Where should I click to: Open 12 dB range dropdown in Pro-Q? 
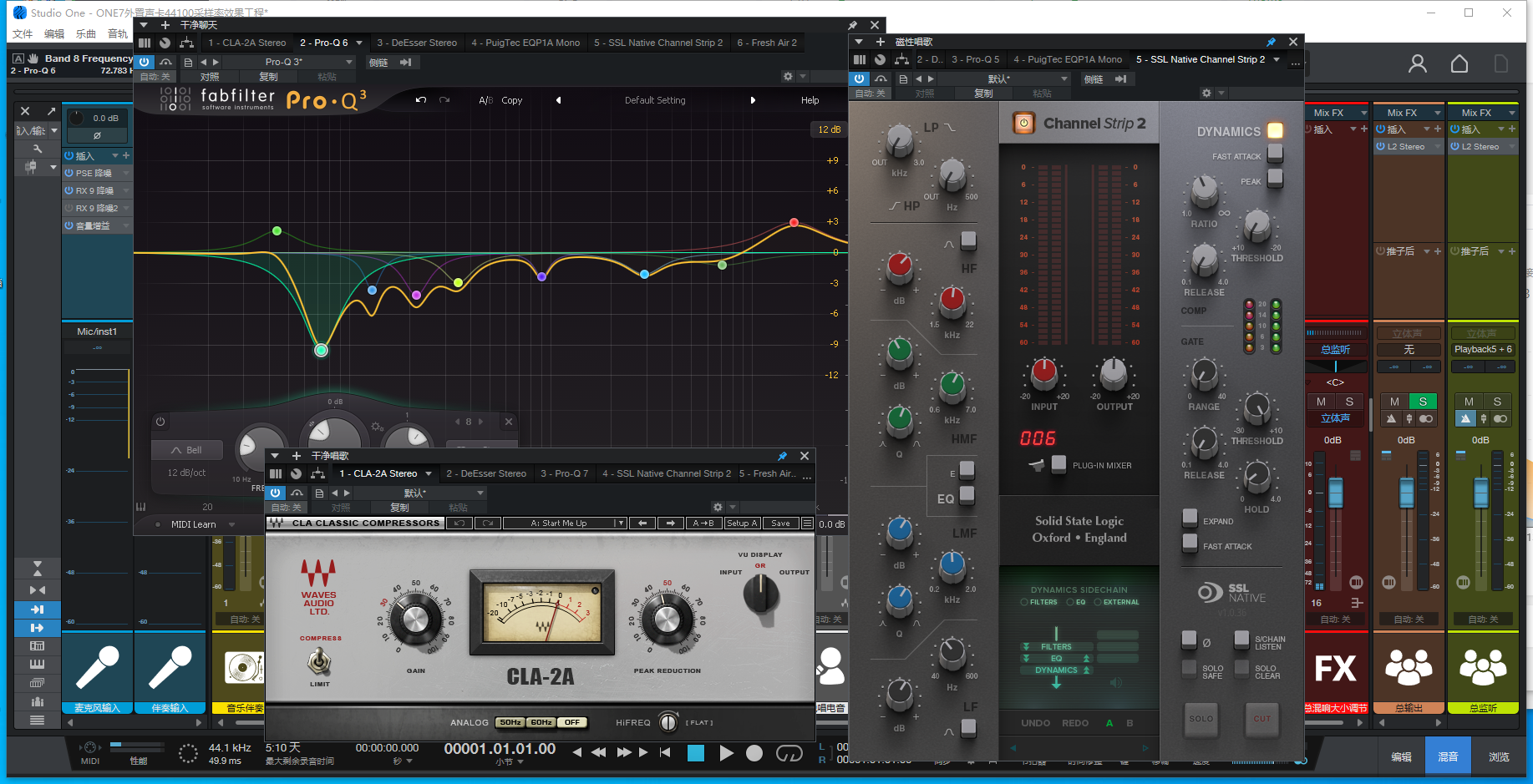click(830, 129)
